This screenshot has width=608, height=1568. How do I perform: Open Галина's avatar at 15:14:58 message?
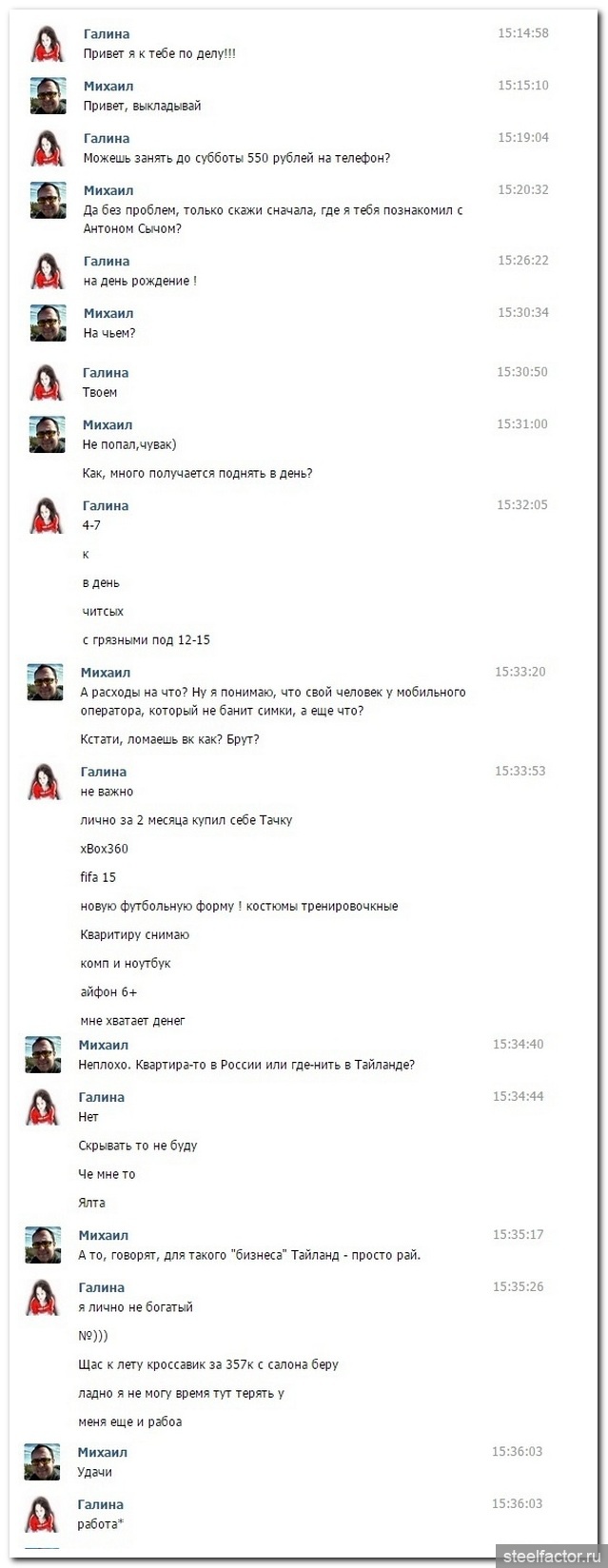pos(49,44)
